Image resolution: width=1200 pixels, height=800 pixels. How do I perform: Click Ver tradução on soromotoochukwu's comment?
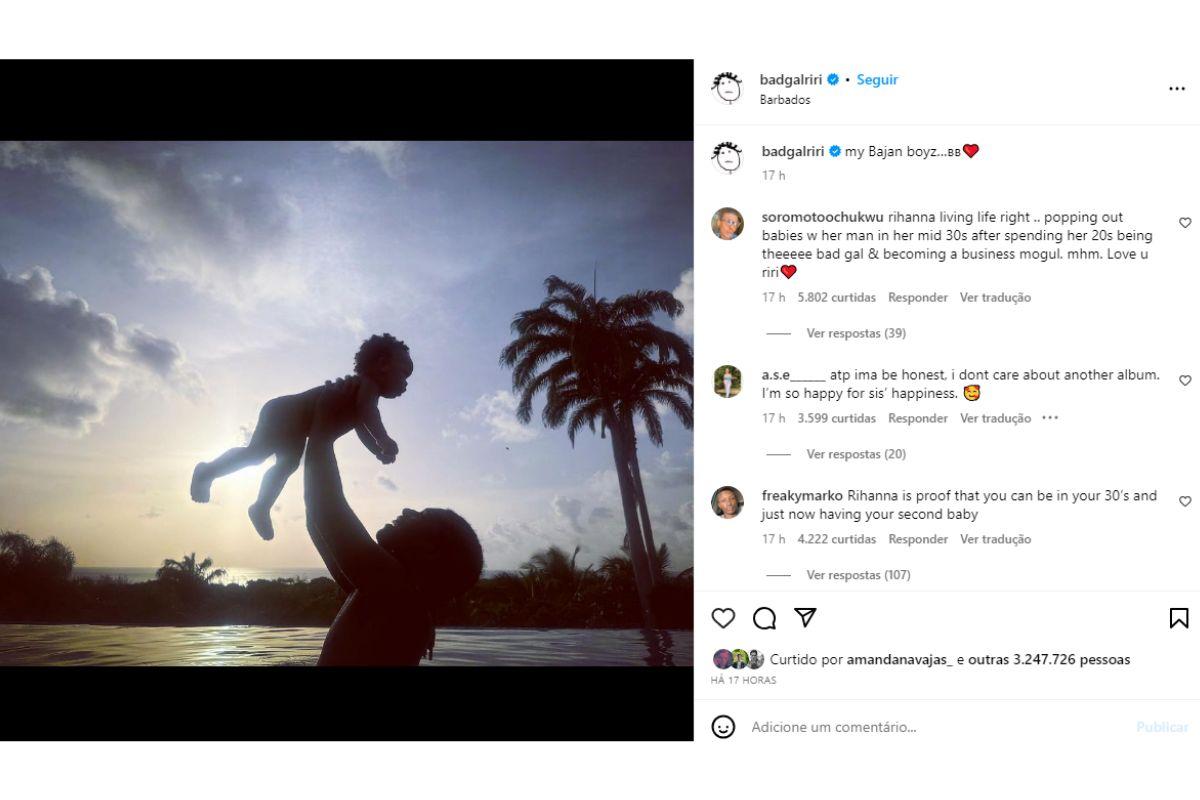coord(995,297)
